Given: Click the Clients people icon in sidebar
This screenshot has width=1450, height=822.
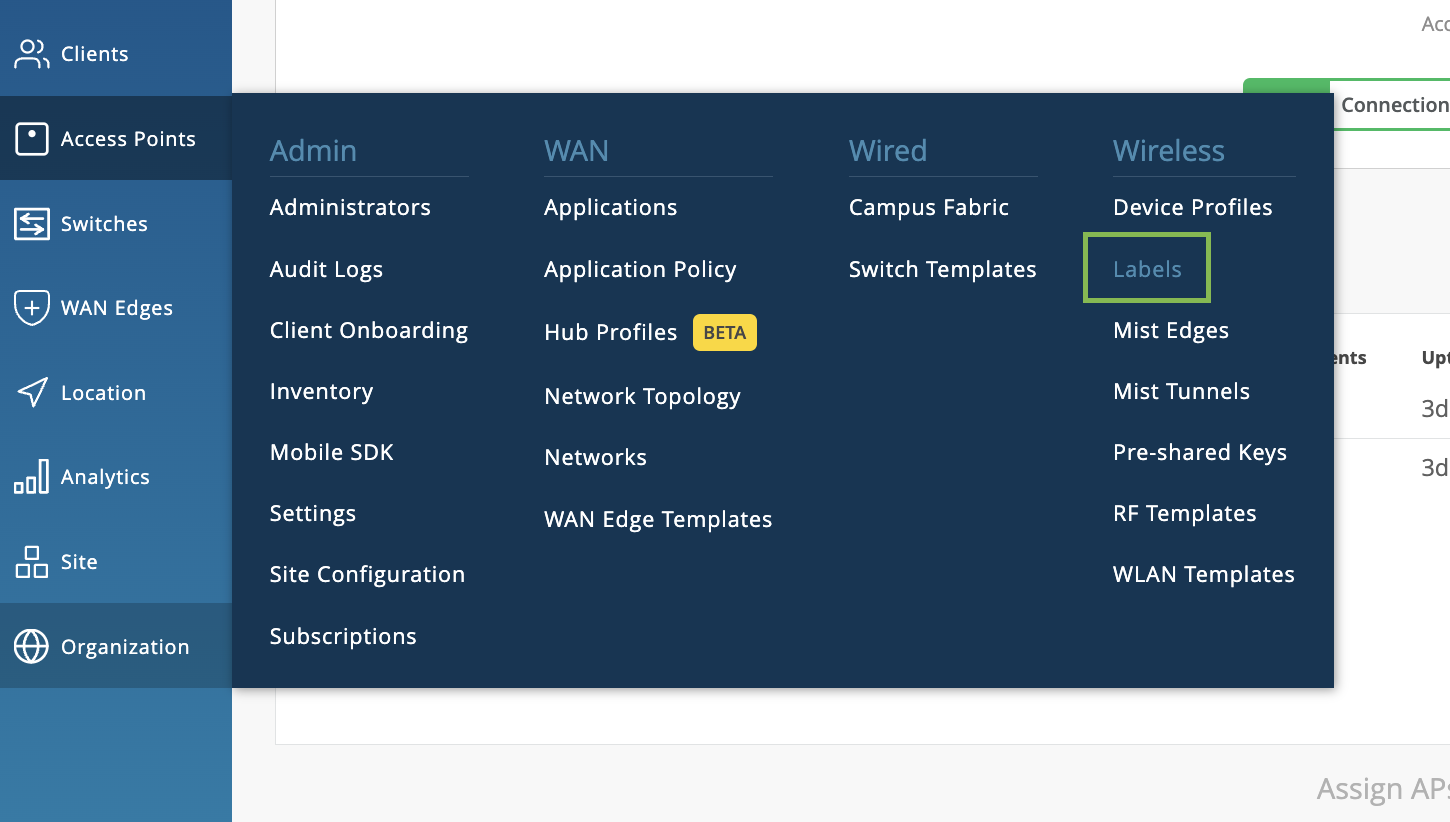Looking at the screenshot, I should [31, 54].
